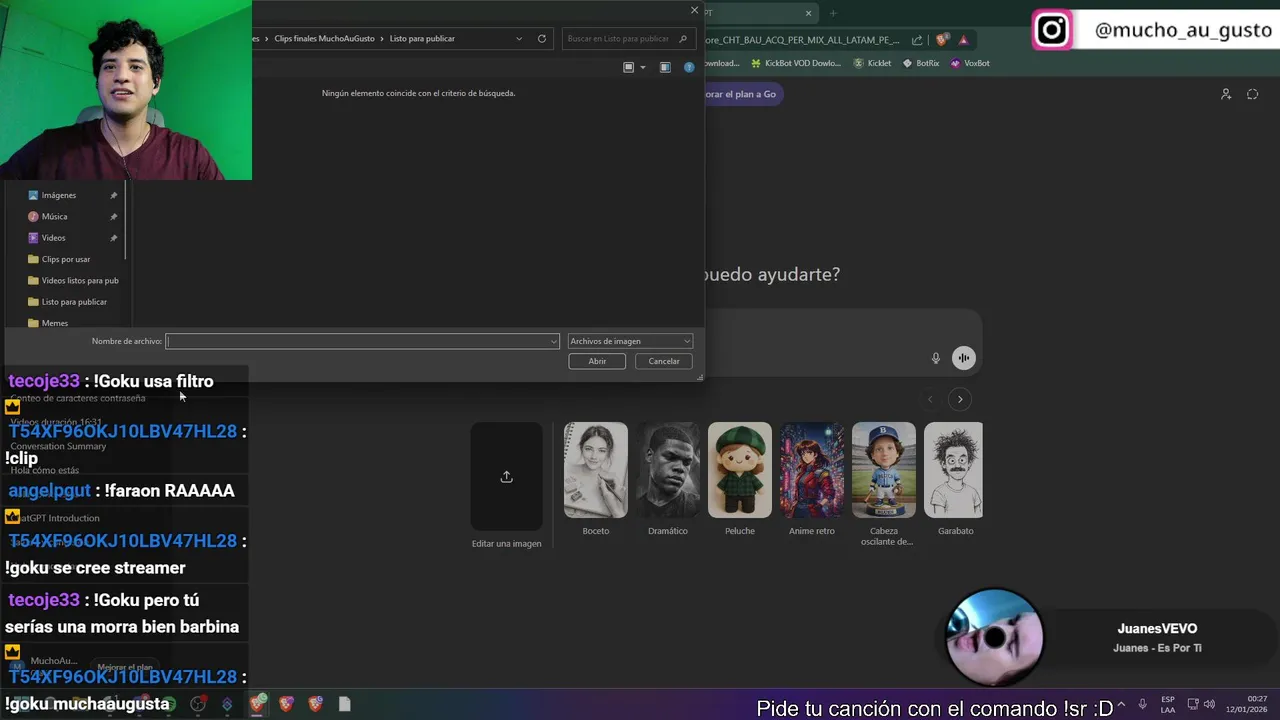Select Videos in file dialog sidebar
This screenshot has height=720, width=1280.
pos(54,238)
